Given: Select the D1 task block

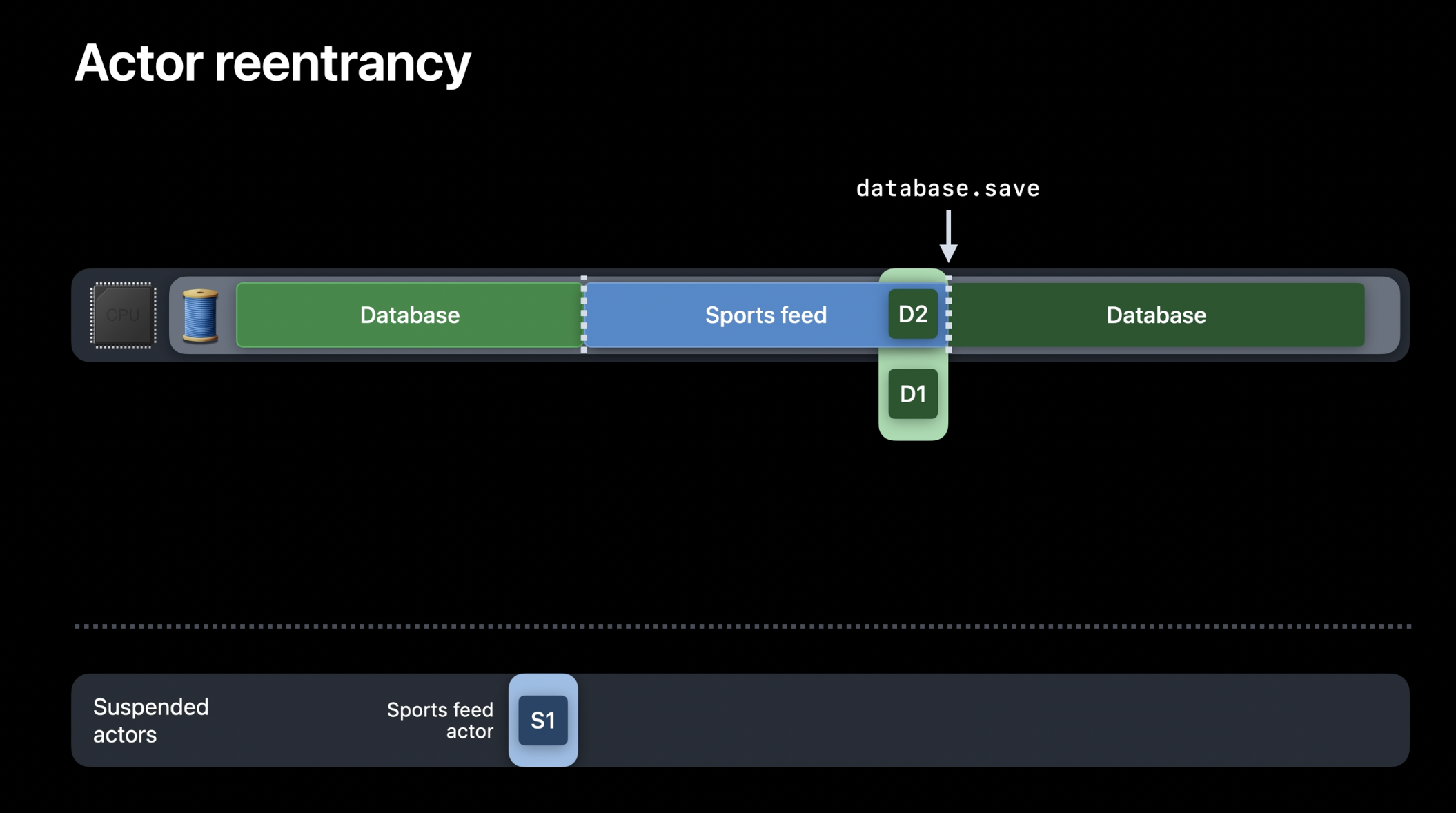Looking at the screenshot, I should (912, 394).
